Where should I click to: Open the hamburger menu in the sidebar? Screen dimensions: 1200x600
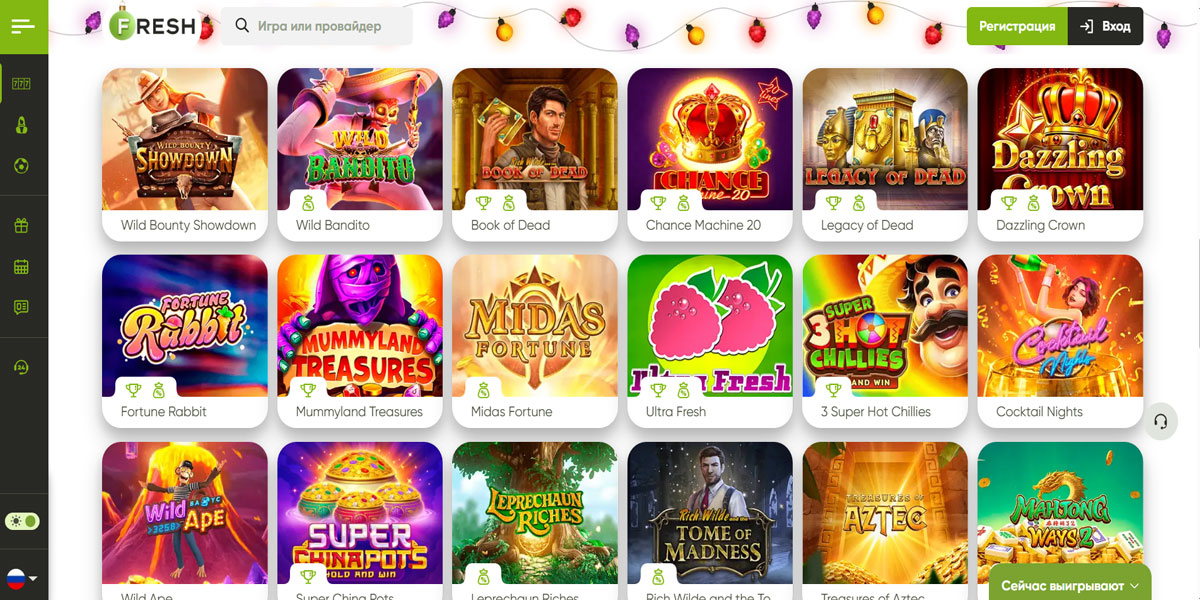coord(23,27)
